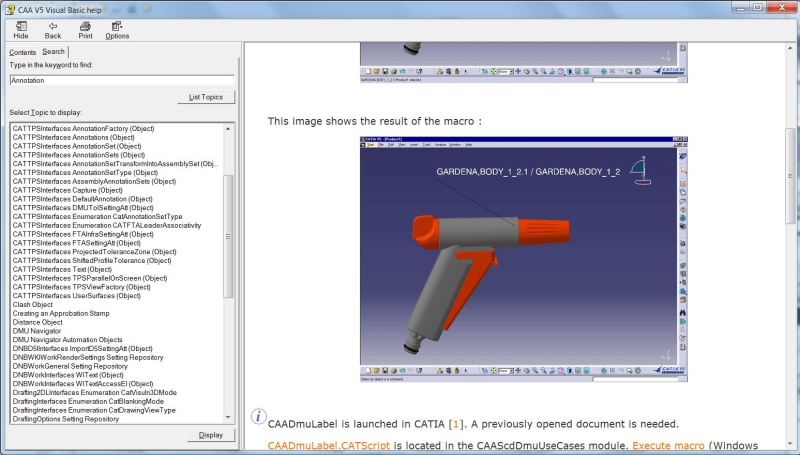Select the Clash Object topic

tap(32, 305)
